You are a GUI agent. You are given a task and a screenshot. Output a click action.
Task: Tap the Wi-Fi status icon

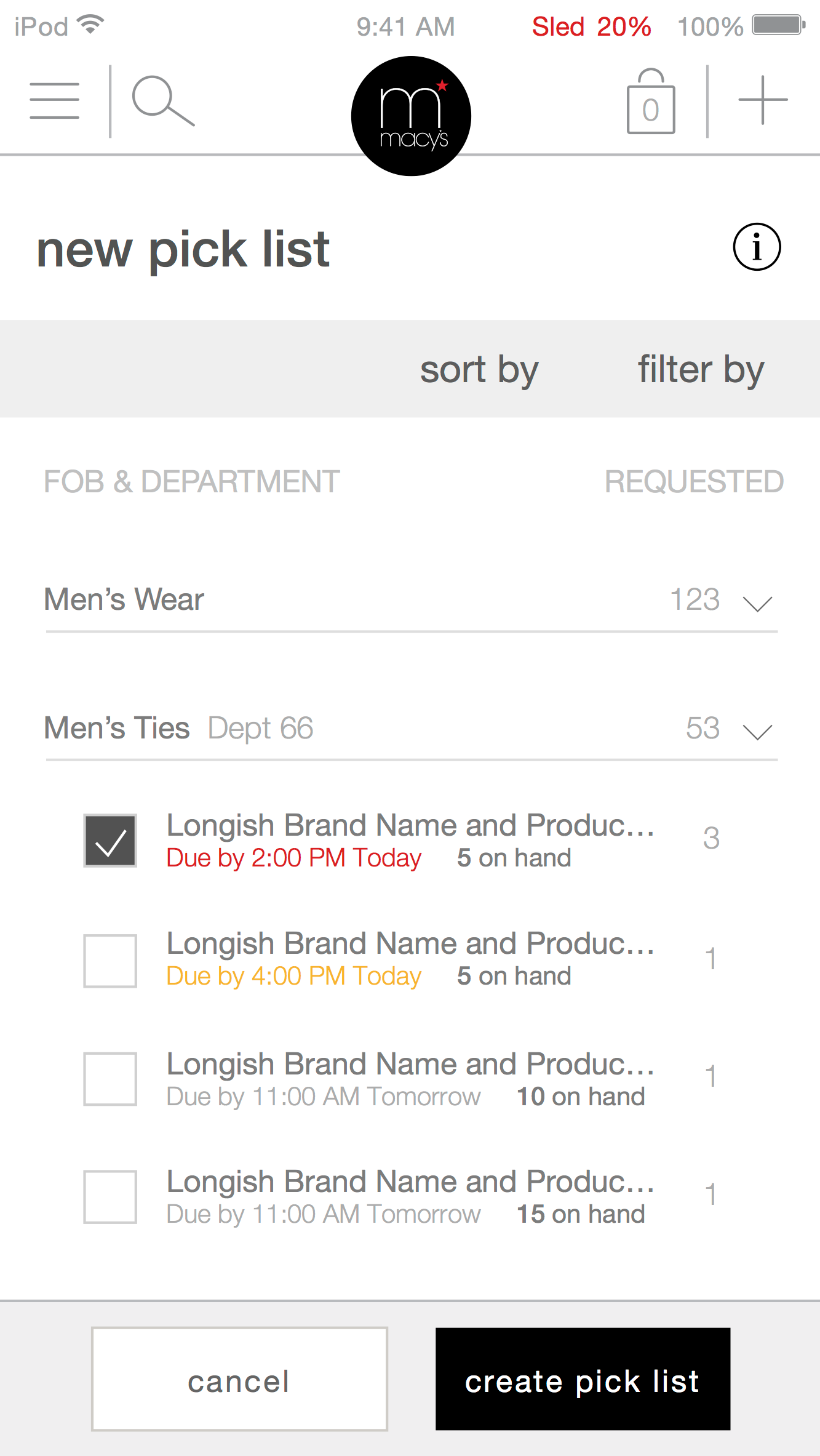[91, 25]
